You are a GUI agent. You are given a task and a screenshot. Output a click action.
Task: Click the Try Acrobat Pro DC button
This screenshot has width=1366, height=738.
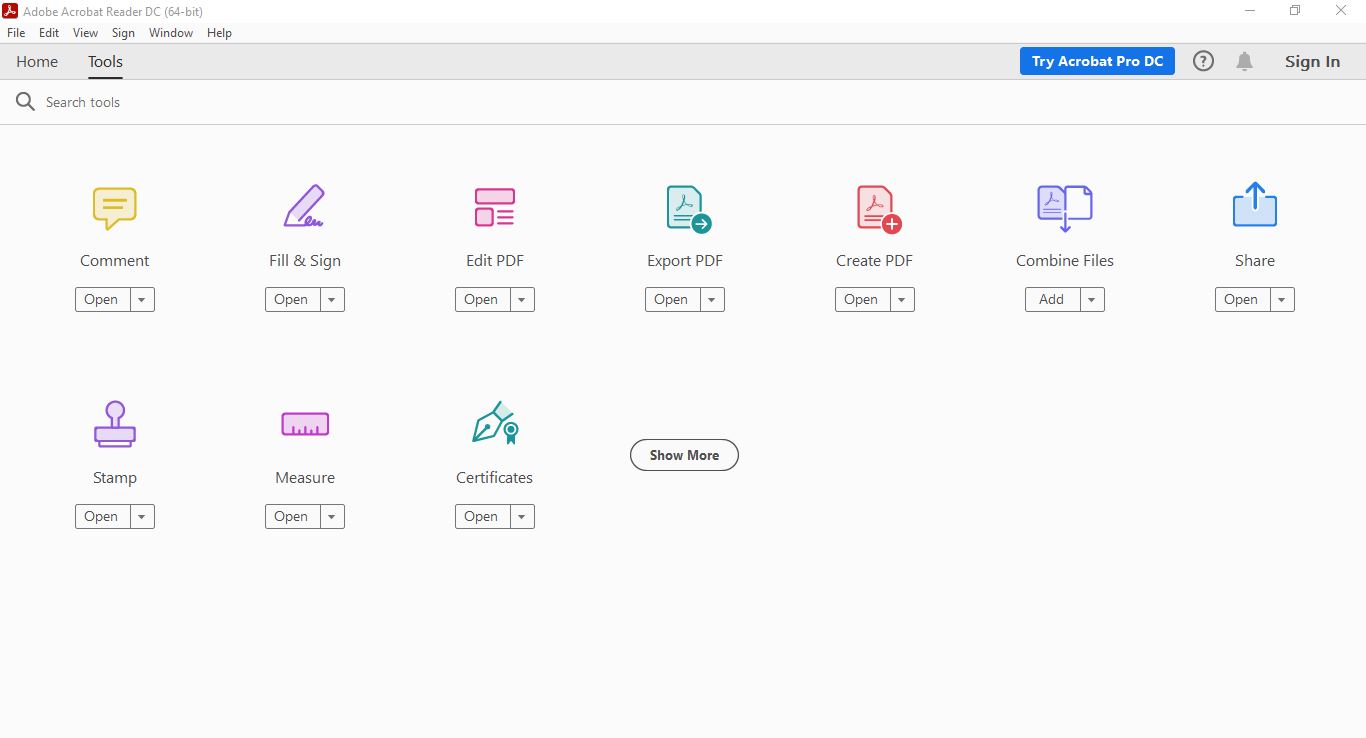(x=1097, y=61)
